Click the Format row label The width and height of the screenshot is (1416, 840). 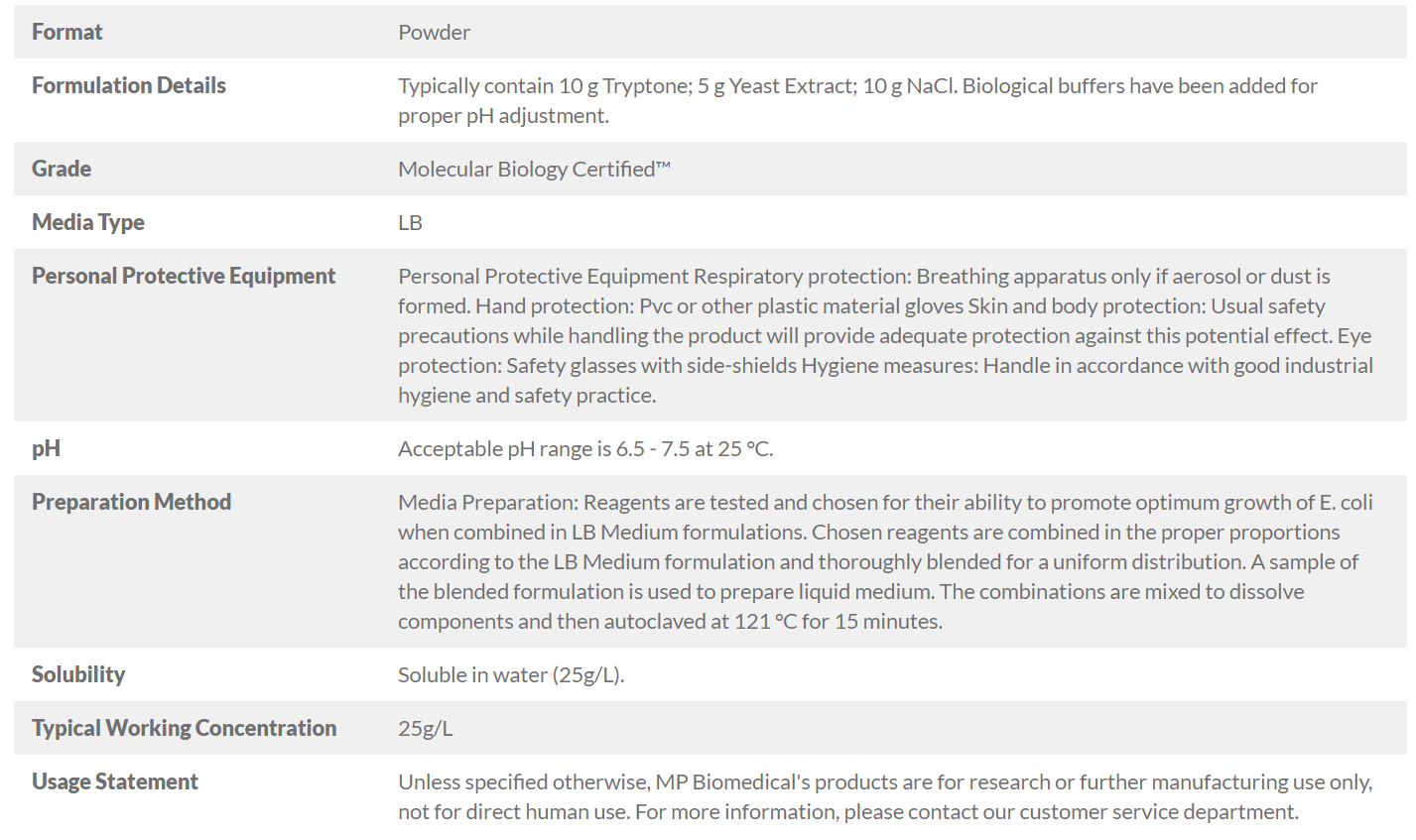66,32
